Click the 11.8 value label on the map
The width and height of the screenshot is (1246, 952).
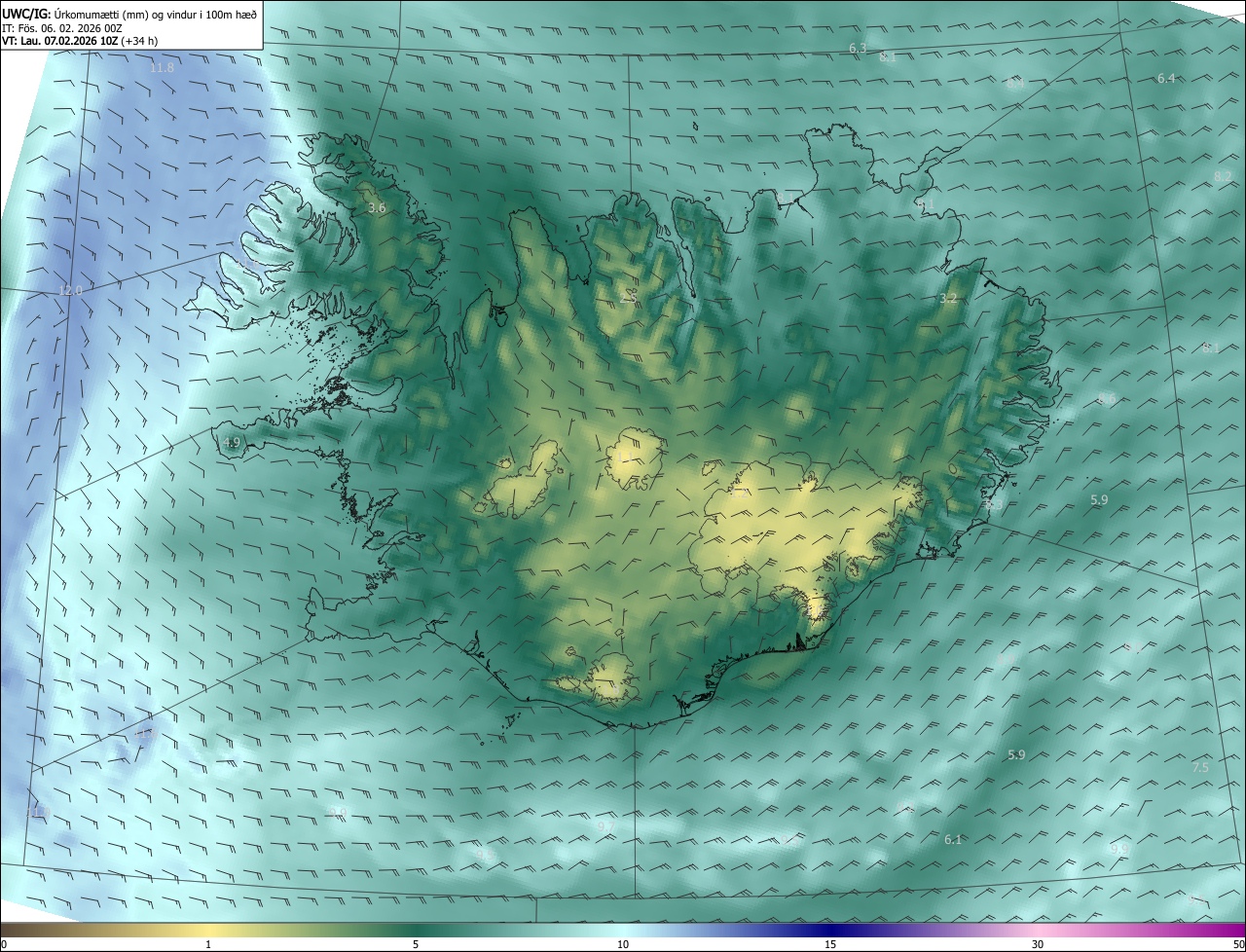[x=163, y=68]
